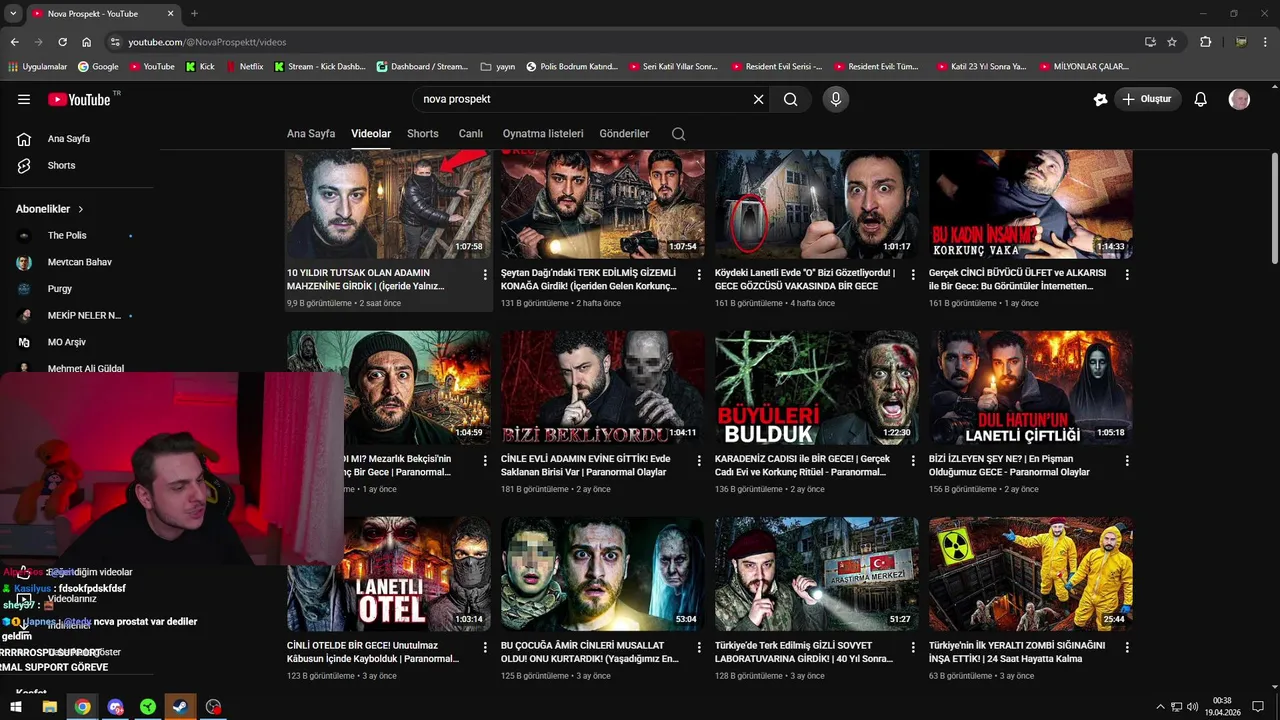Open options menu for KARADENİZ CADISI video
This screenshot has width=1280, height=720.
913,461
